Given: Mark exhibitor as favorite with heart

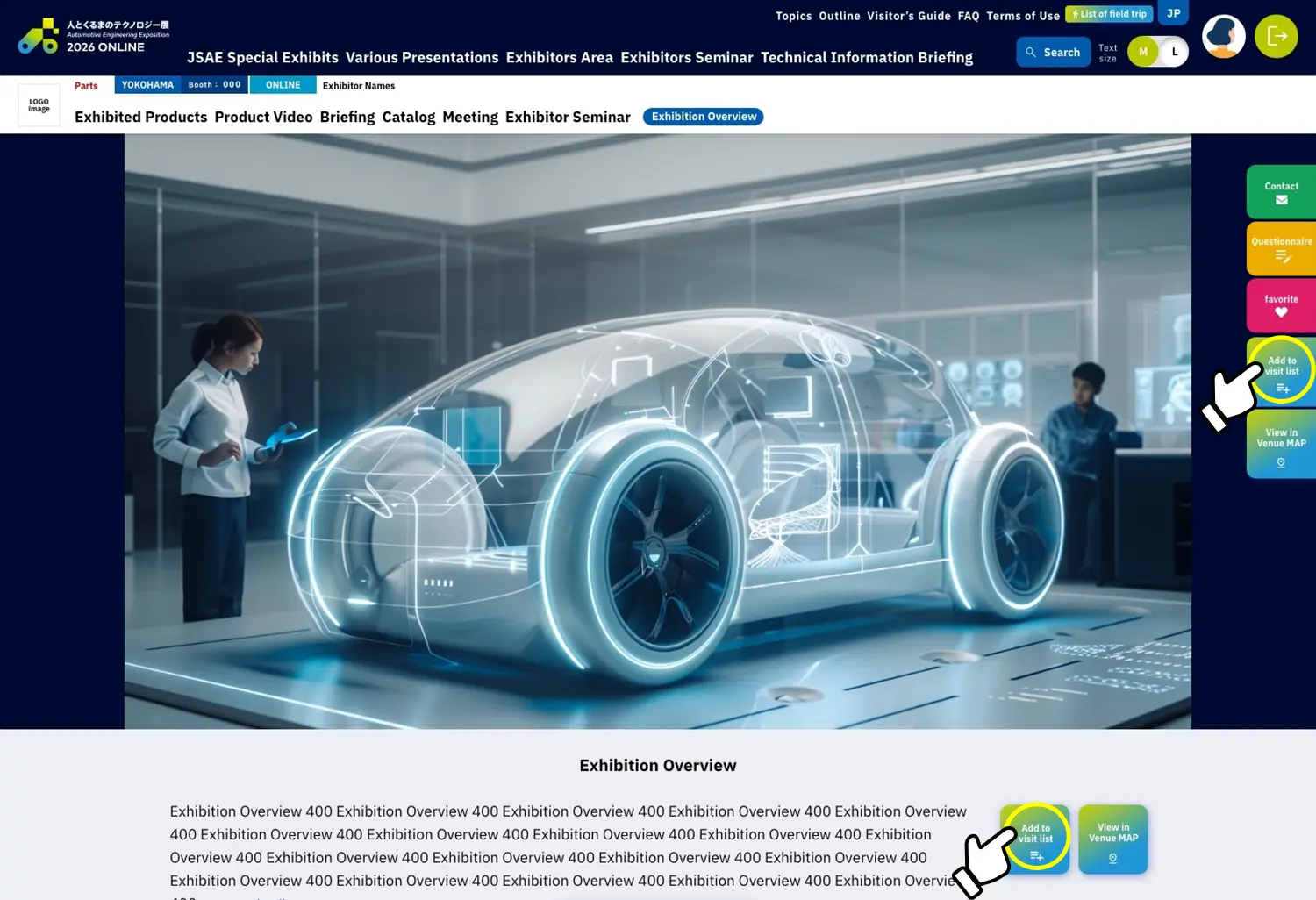Looking at the screenshot, I should 1281,305.
